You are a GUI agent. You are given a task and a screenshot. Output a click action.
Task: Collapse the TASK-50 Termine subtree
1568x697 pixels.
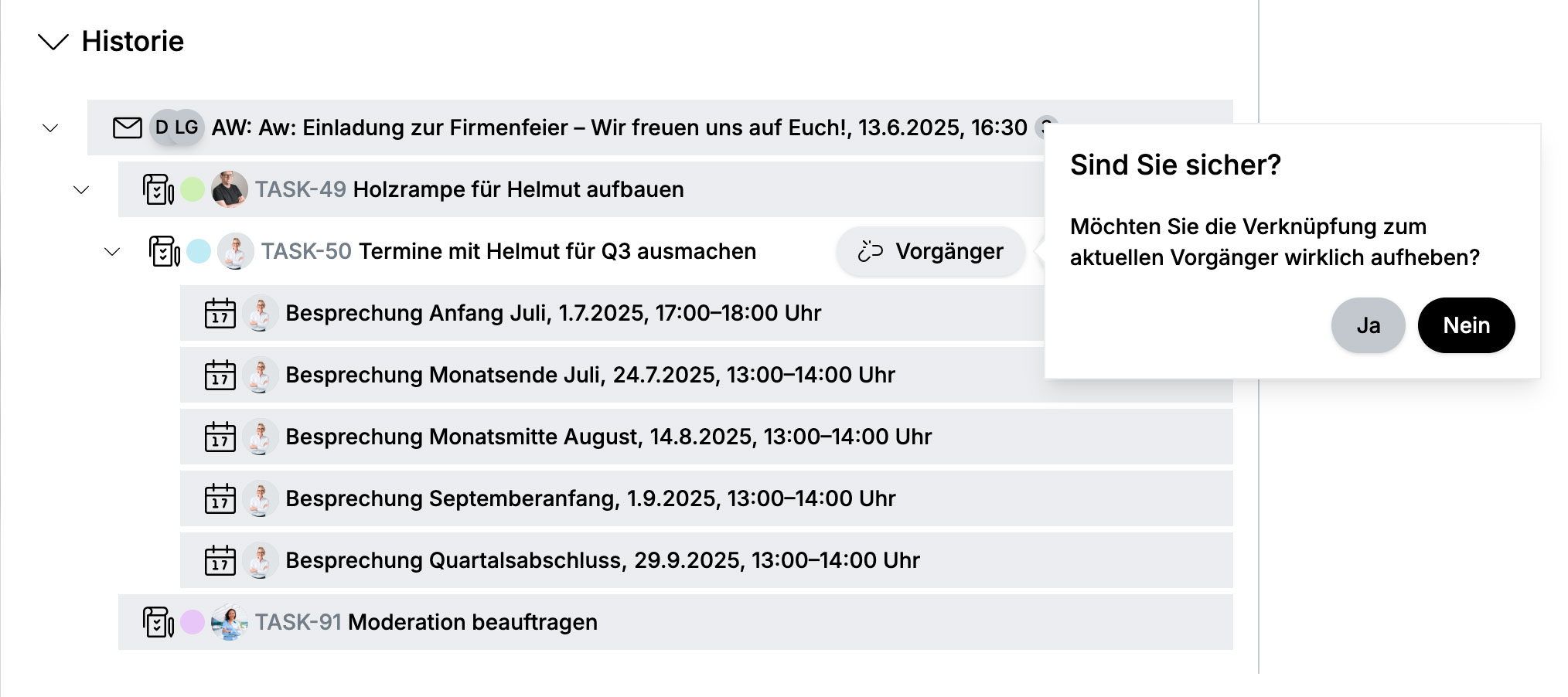click(113, 251)
